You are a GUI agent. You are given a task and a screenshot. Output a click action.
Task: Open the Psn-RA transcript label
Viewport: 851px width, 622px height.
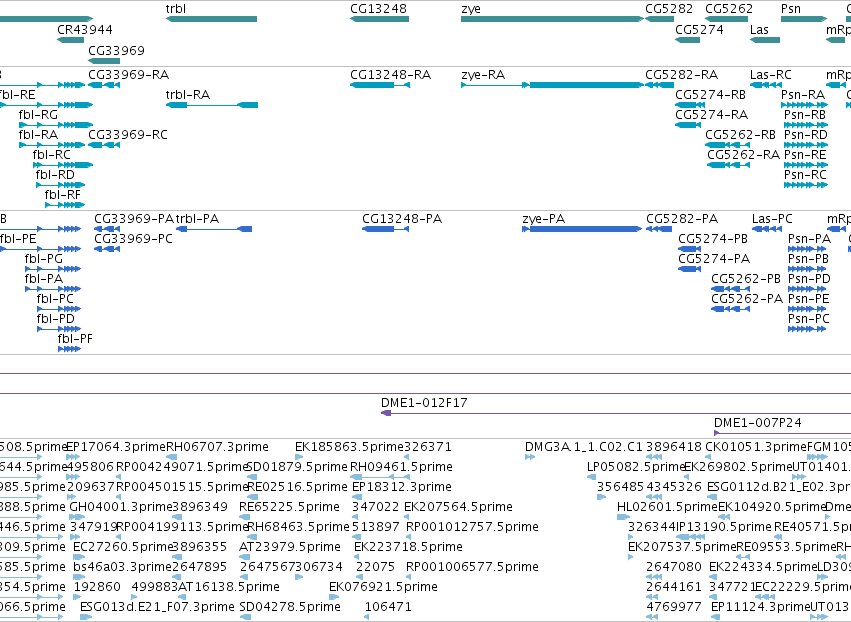coord(803,94)
